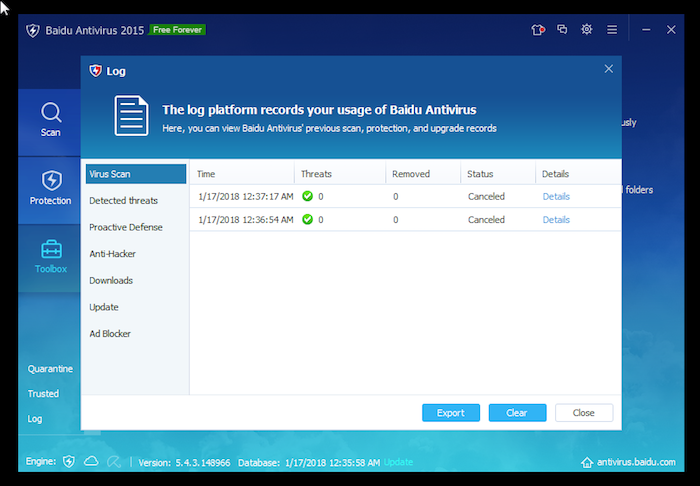View the Anti-Hacker log

(x=136, y=254)
